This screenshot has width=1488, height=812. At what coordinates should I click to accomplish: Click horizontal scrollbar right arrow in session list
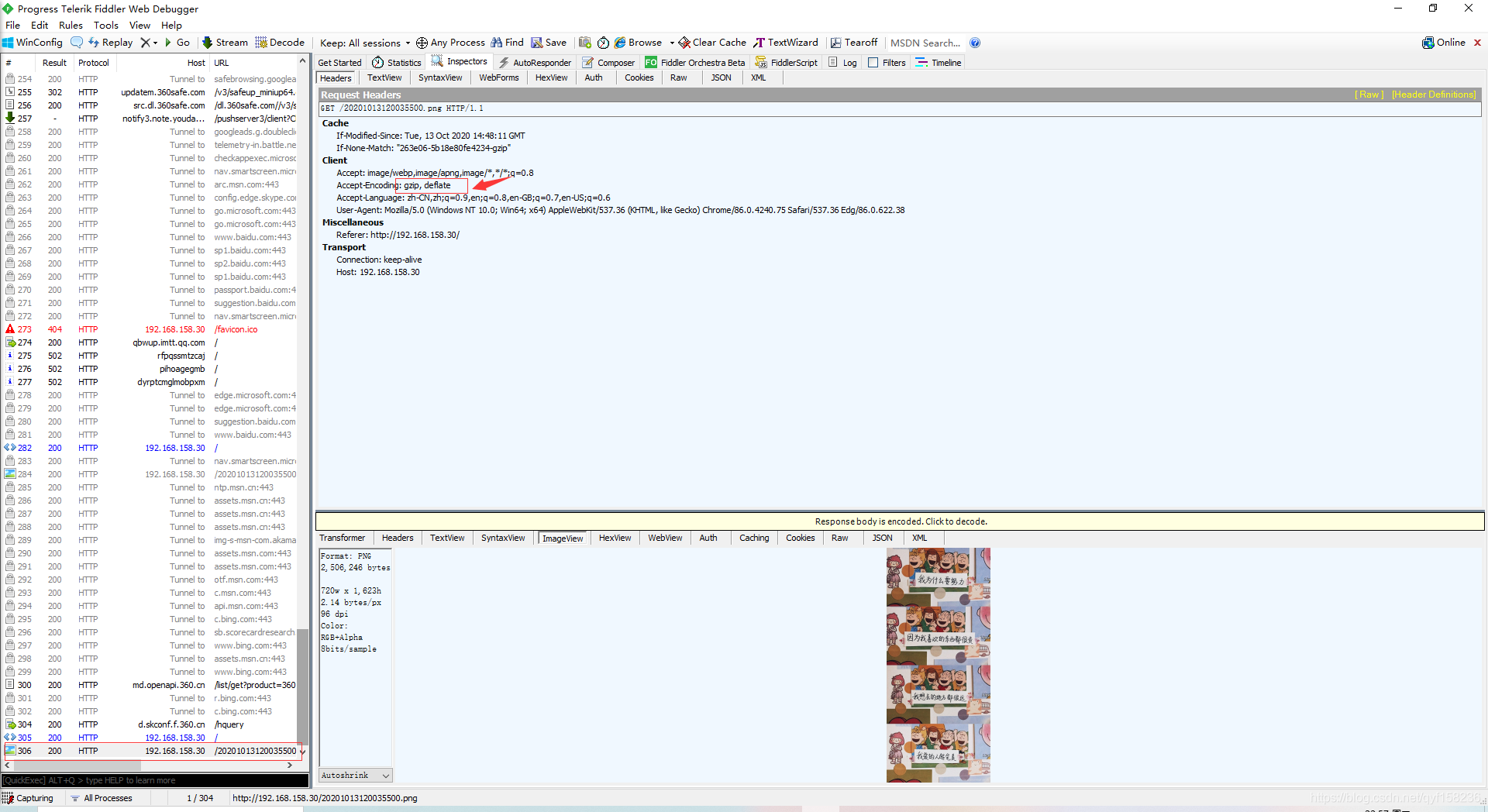pos(290,766)
